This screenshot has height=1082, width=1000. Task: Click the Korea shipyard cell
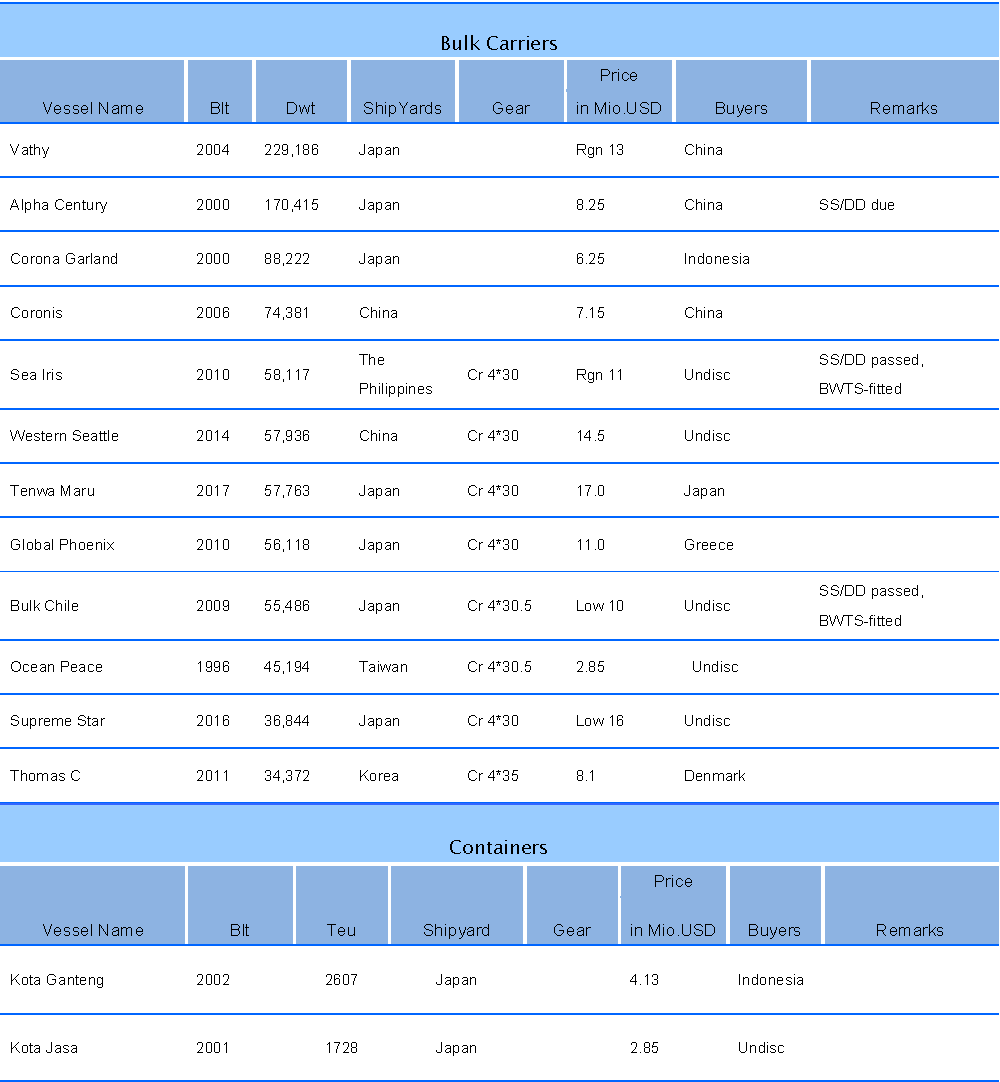pos(379,776)
